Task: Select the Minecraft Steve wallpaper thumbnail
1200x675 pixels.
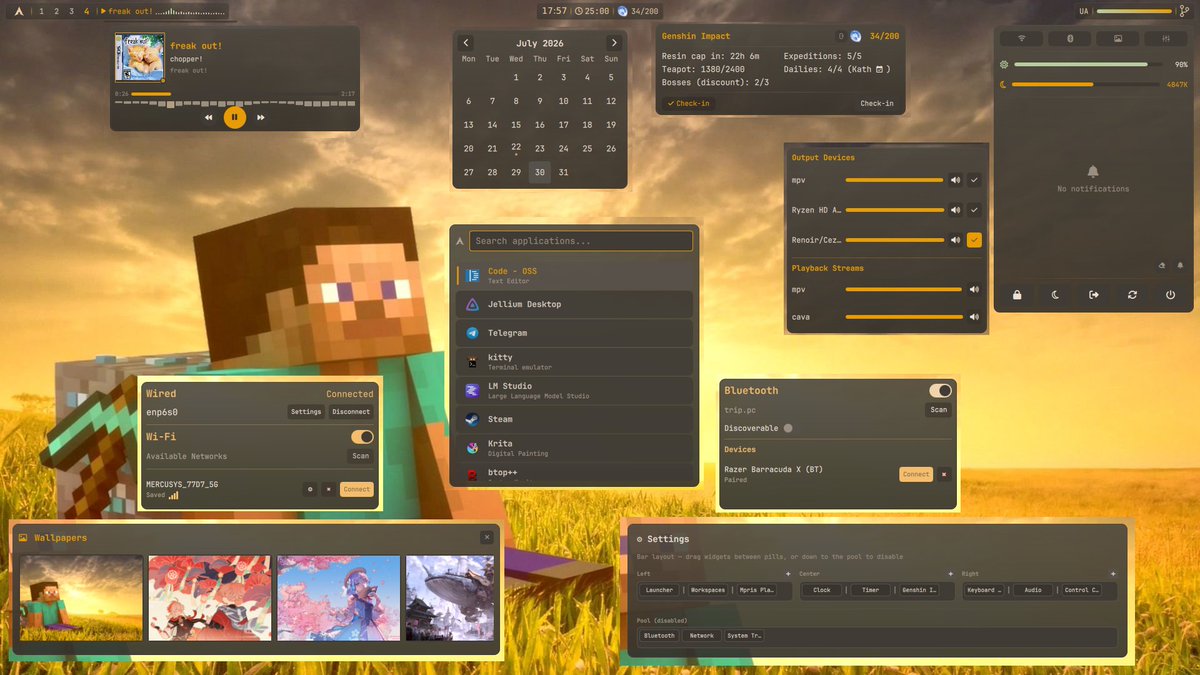Action: (x=81, y=599)
